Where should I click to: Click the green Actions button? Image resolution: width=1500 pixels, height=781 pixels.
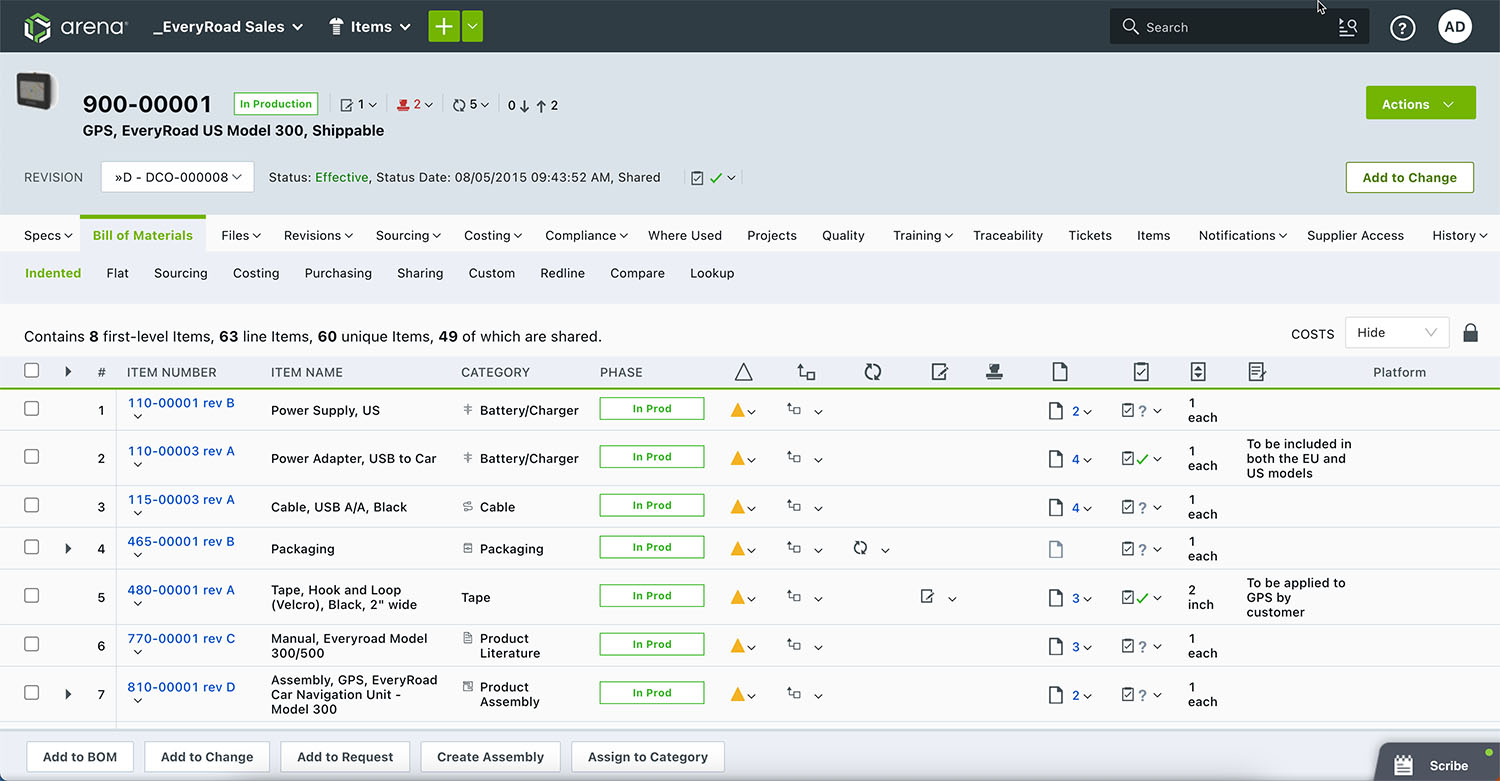click(x=1419, y=104)
